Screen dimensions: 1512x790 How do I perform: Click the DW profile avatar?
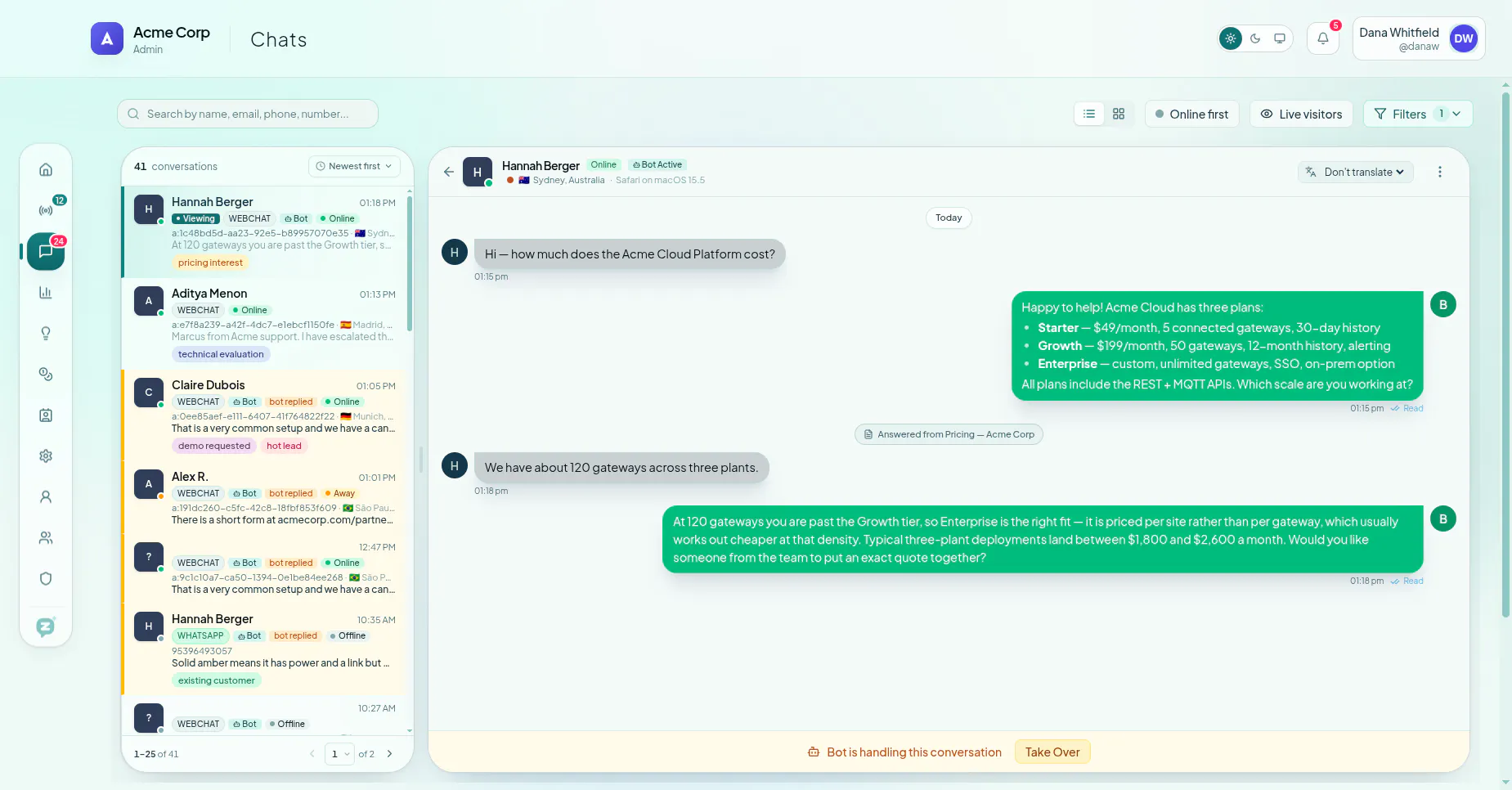tap(1464, 38)
